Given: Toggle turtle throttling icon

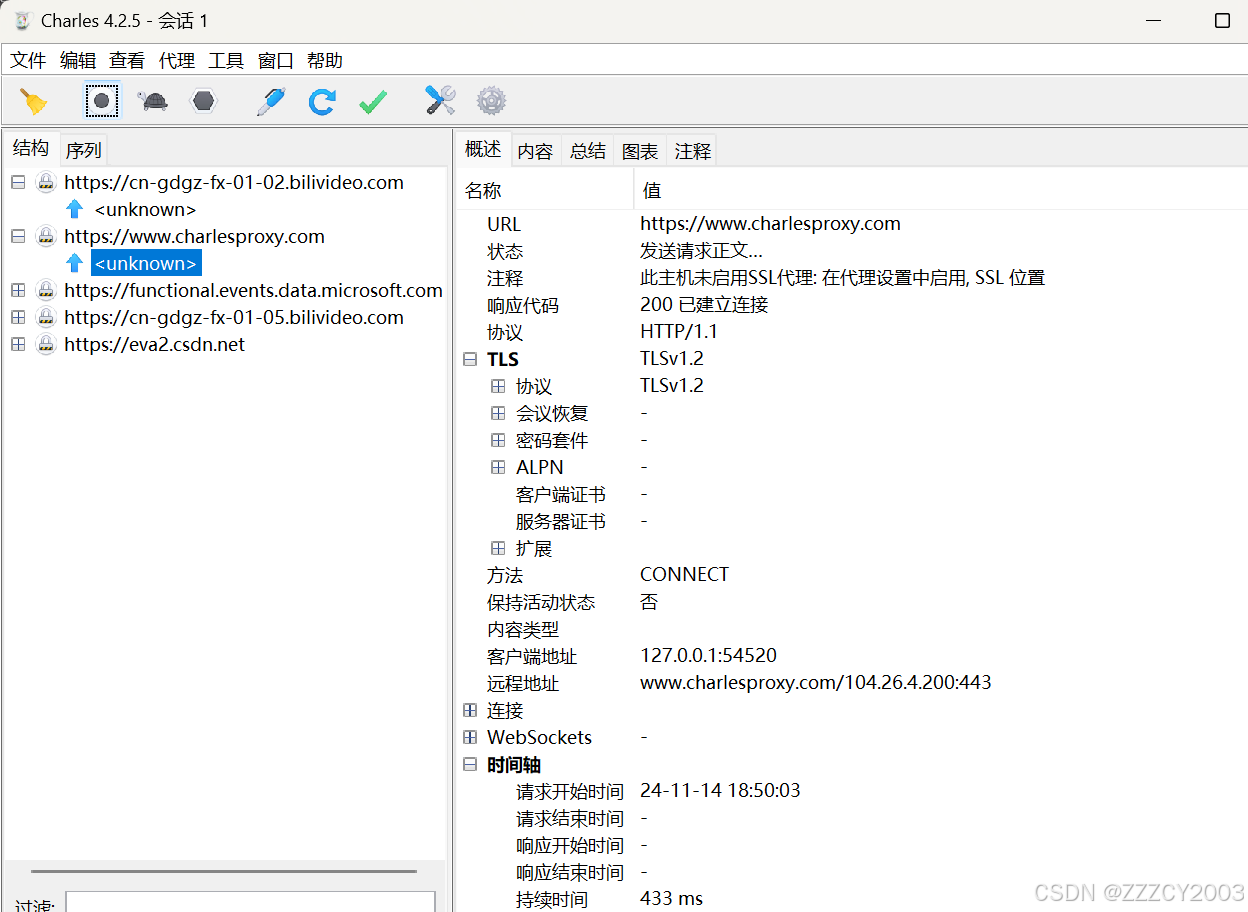Looking at the screenshot, I should pyautogui.click(x=153, y=101).
